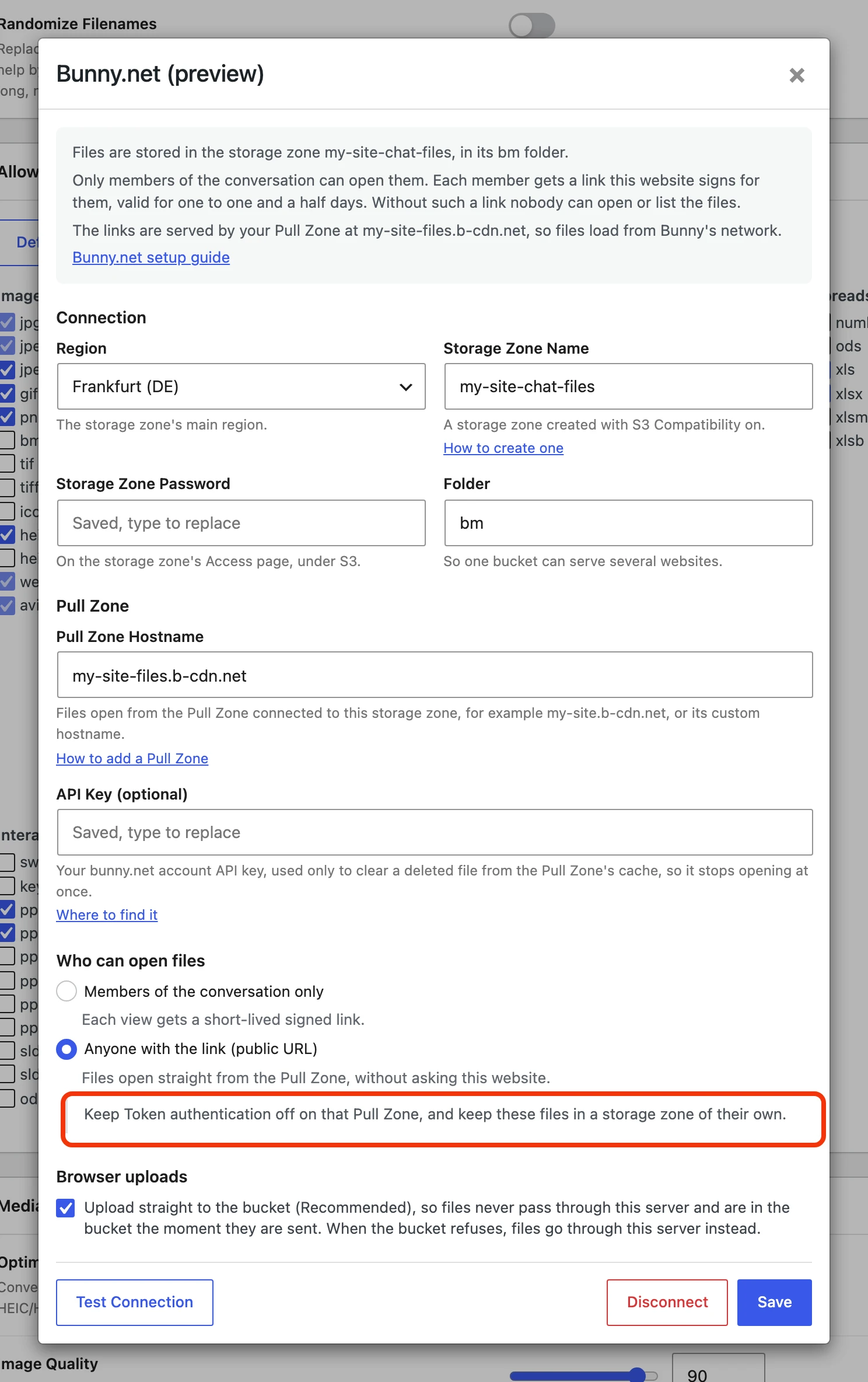
Task: Open the Region dropdown showing Frankfurt (DE)
Action: coord(242,386)
